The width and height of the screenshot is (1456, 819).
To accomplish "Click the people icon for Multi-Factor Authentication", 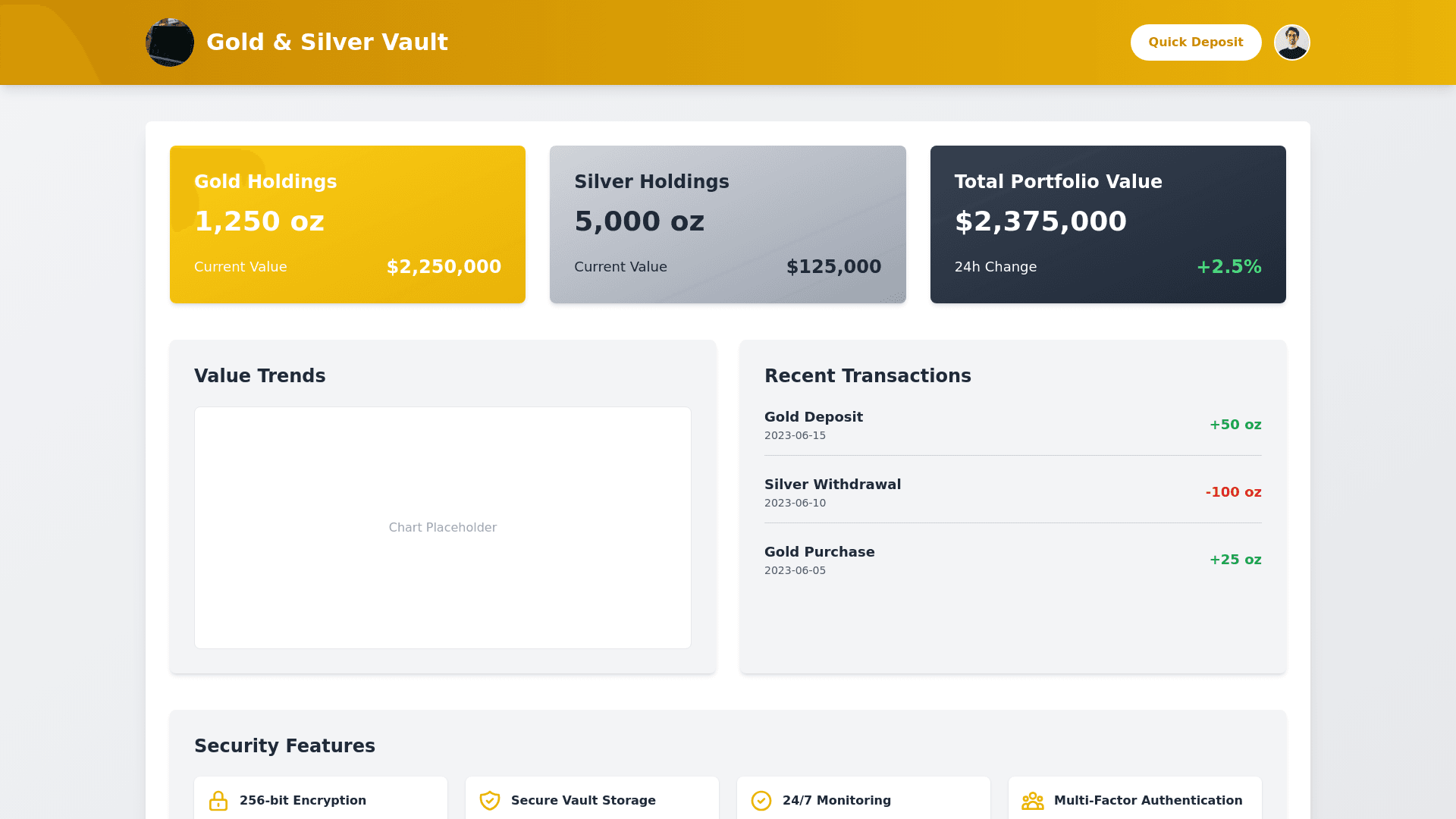I will [x=1032, y=801].
